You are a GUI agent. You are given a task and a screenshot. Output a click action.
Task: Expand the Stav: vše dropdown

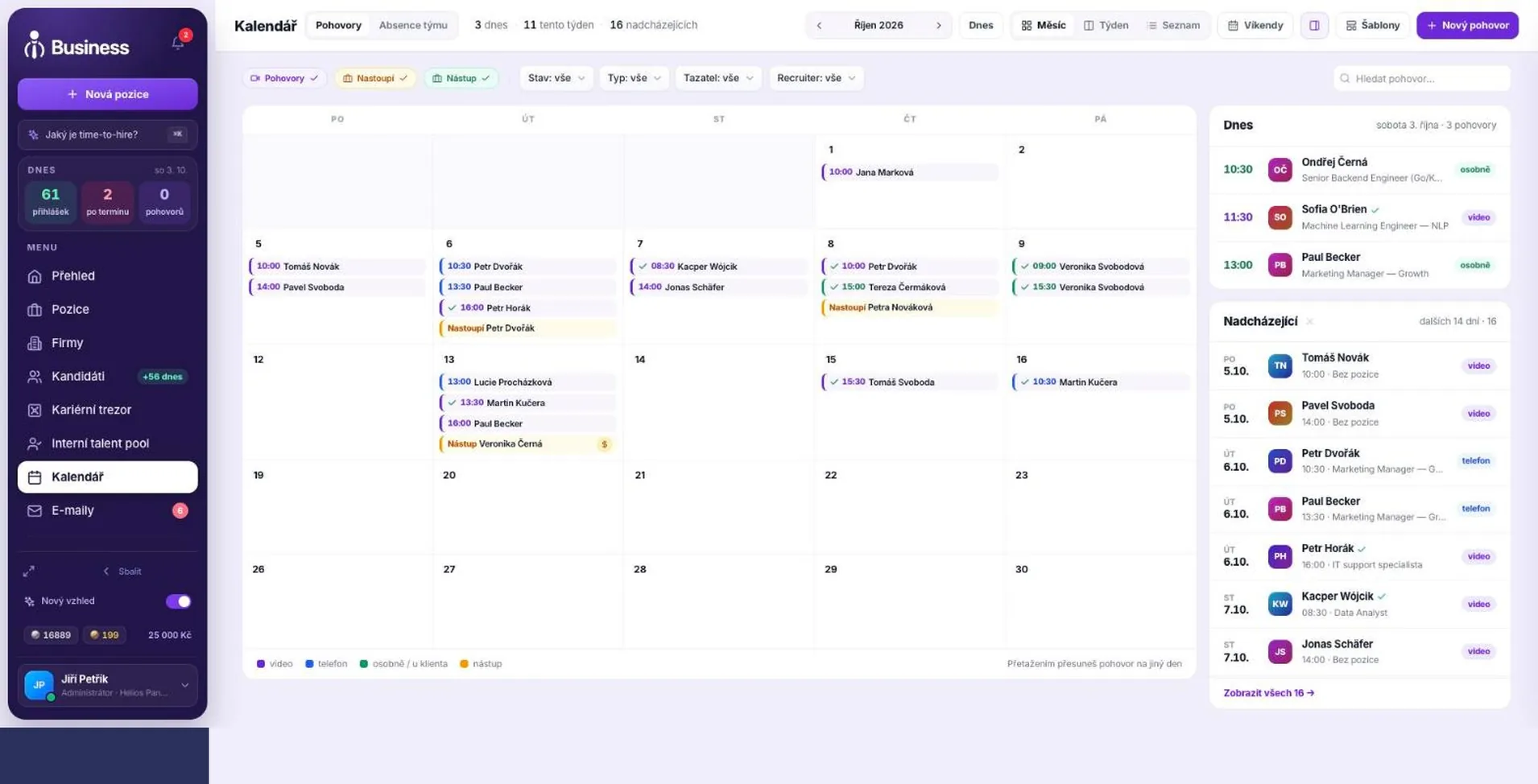click(x=556, y=78)
